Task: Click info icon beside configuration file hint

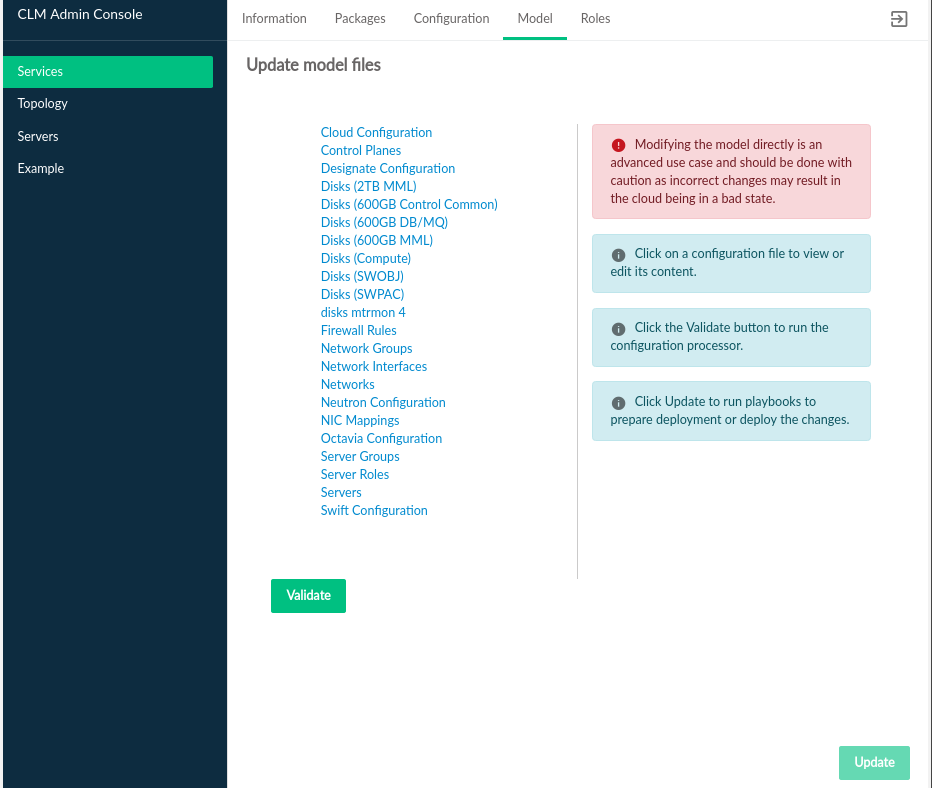Action: click(x=618, y=255)
